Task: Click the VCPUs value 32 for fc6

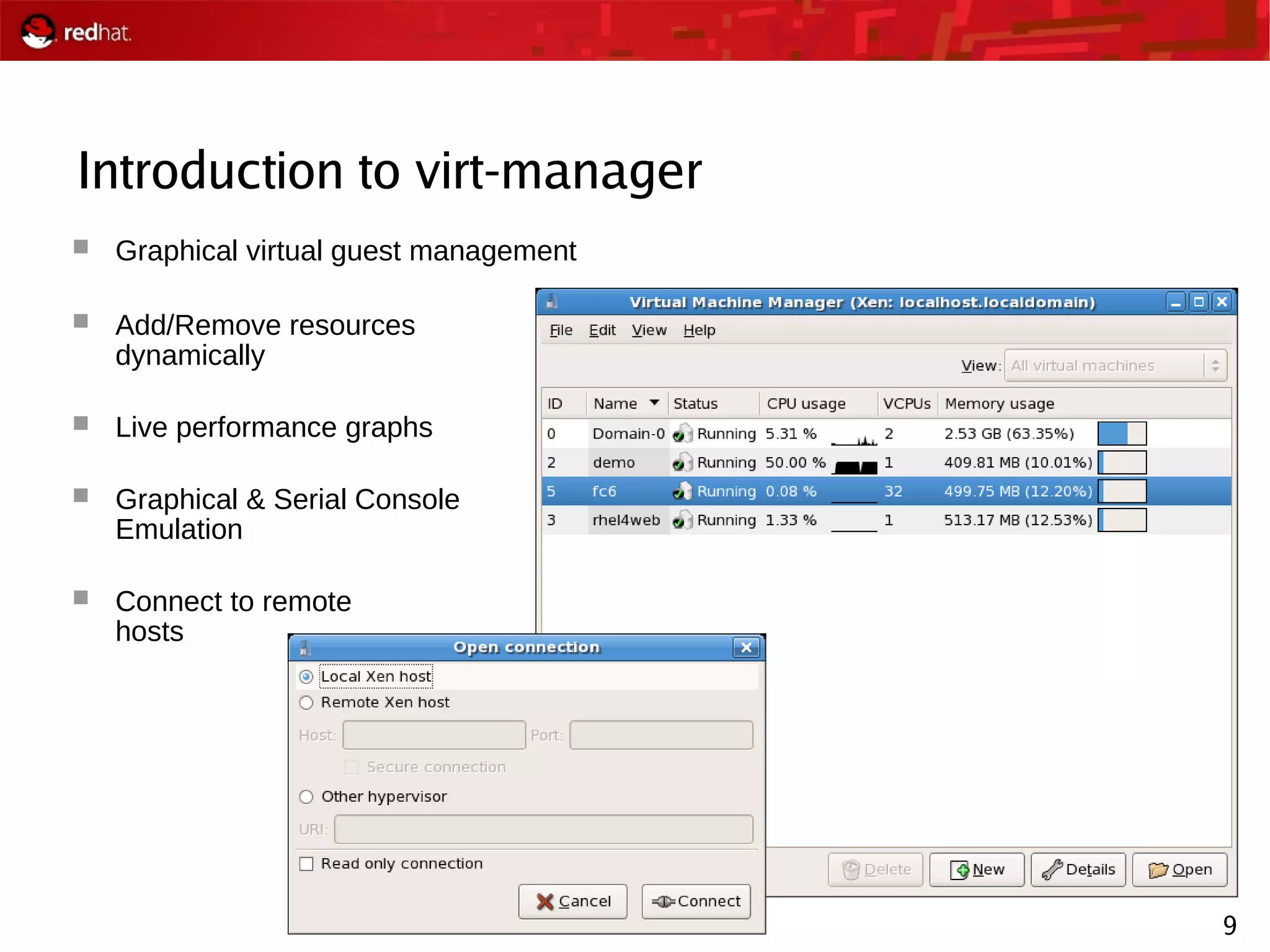Action: [x=893, y=491]
